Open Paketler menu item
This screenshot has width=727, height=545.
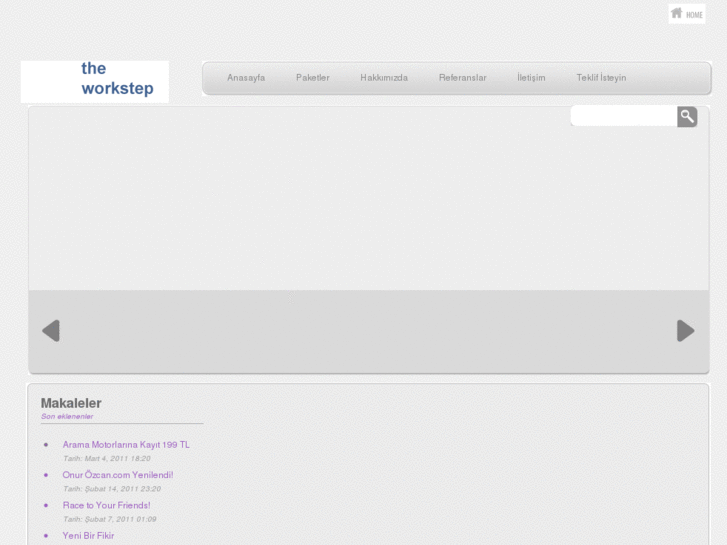tap(312, 77)
